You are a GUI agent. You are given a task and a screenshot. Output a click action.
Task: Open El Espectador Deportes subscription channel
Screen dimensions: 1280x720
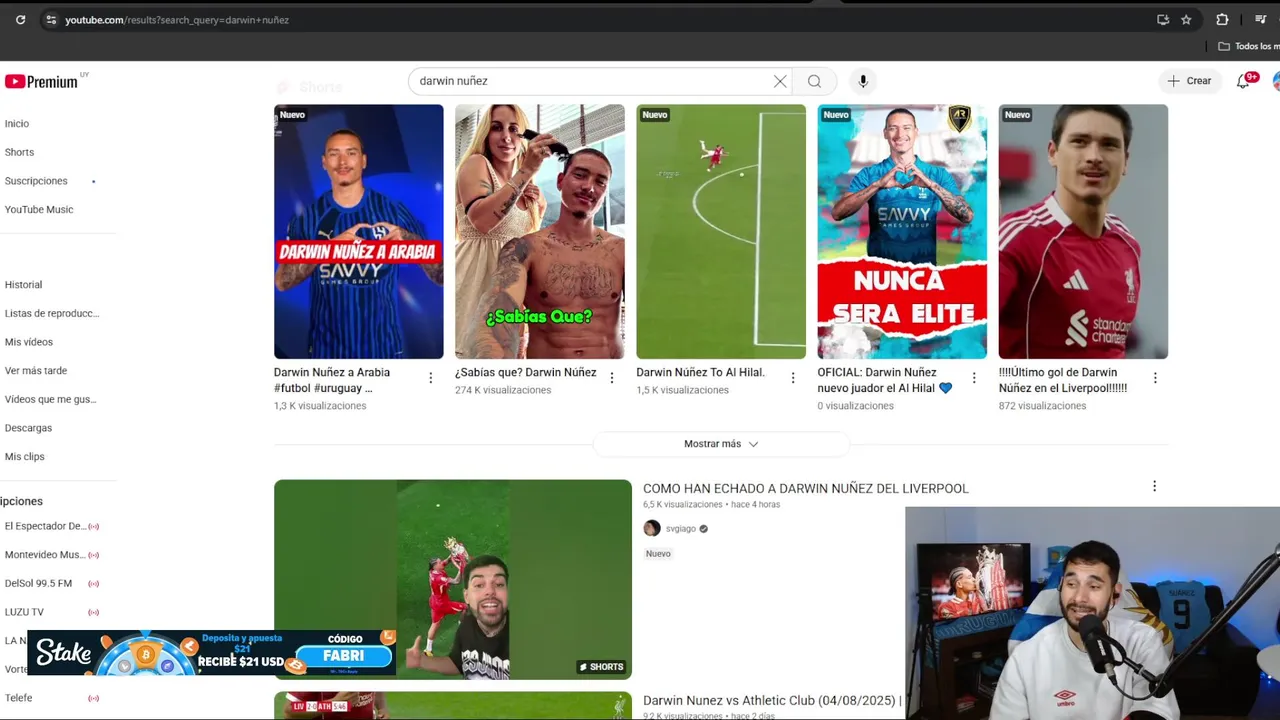(45, 526)
